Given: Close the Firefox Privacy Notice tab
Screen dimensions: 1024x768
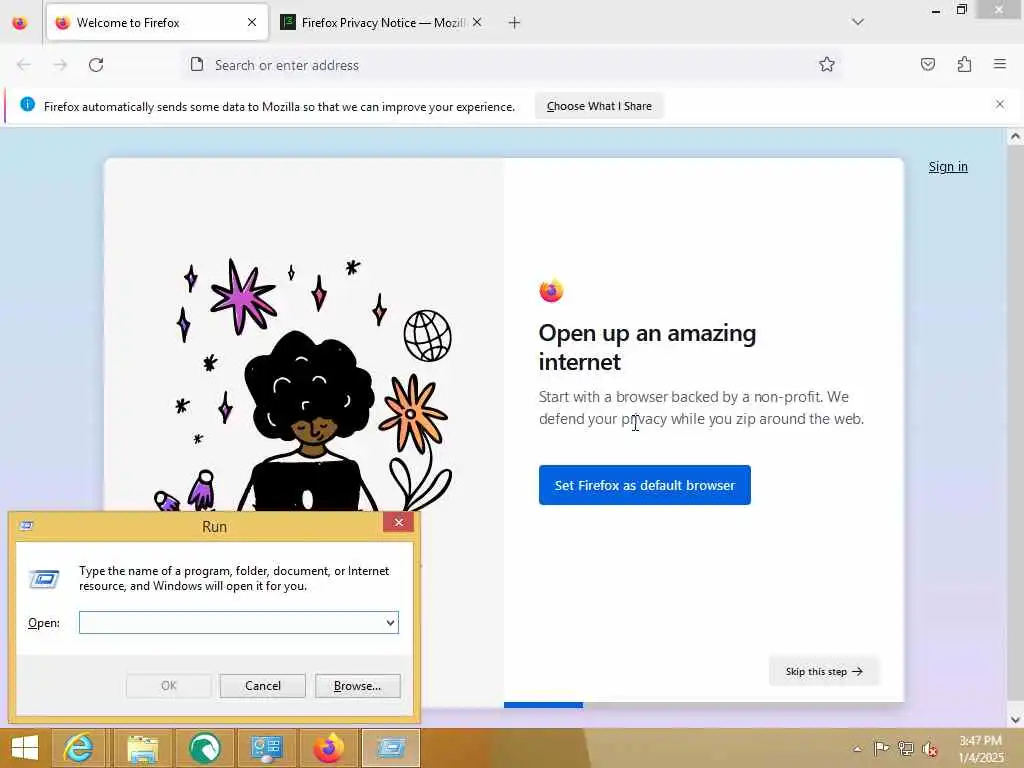Looking at the screenshot, I should (477, 22).
